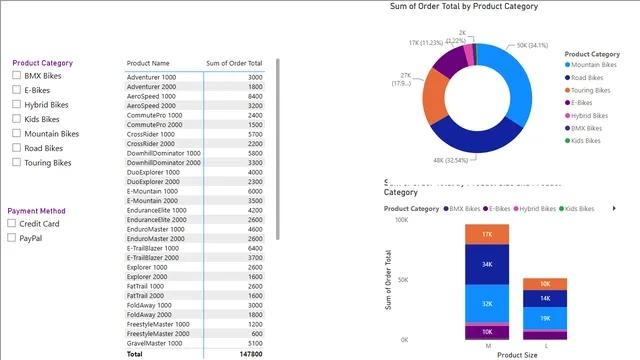Click E-Bikes in the bar chart legend

click(497, 209)
